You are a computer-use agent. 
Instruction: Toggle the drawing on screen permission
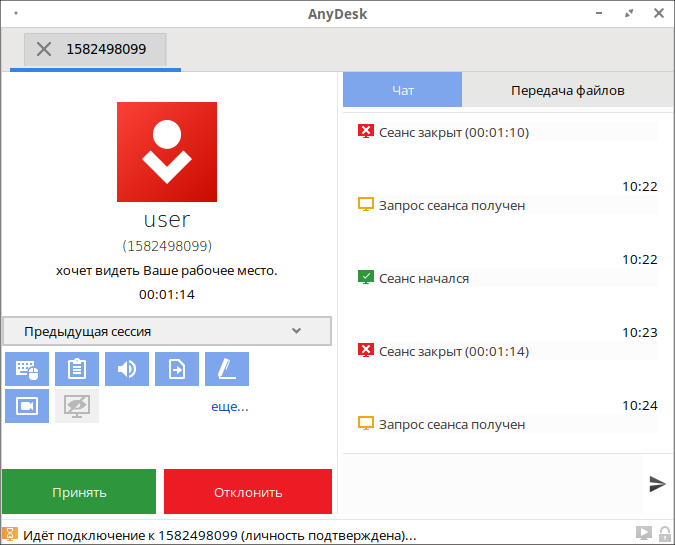pos(227,369)
